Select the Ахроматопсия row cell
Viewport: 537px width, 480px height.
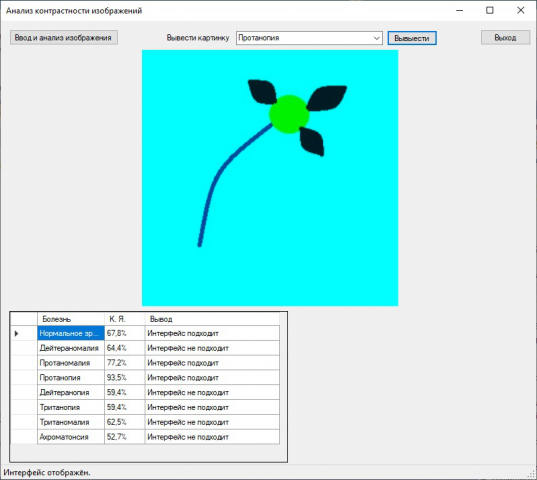pyautogui.click(x=71, y=437)
